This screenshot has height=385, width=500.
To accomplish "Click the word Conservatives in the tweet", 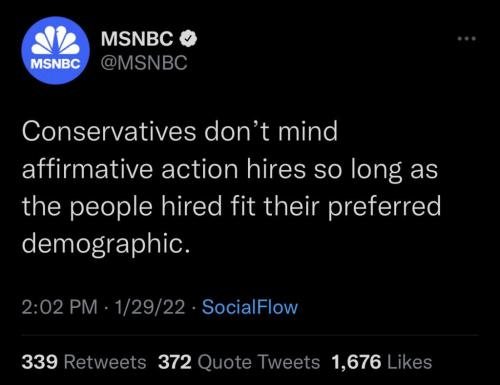I will [x=109, y=131].
